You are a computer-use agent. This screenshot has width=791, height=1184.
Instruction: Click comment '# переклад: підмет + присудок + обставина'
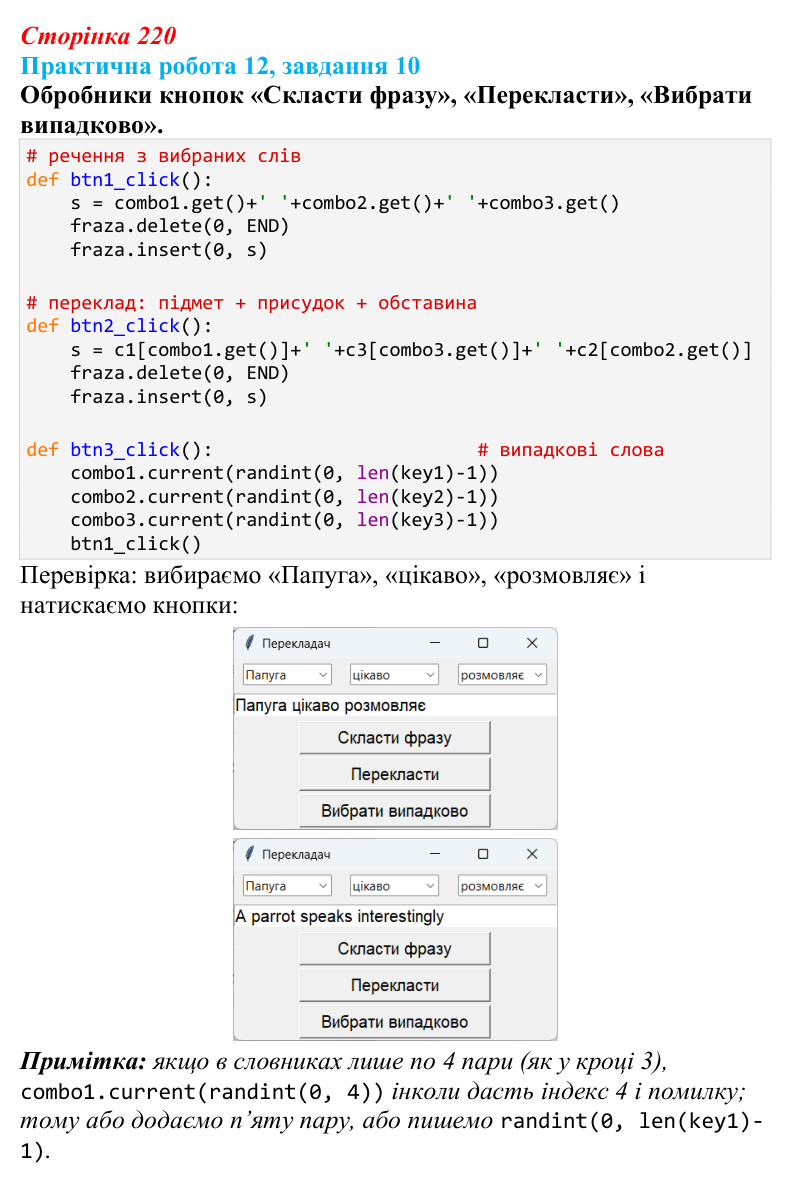[251, 303]
